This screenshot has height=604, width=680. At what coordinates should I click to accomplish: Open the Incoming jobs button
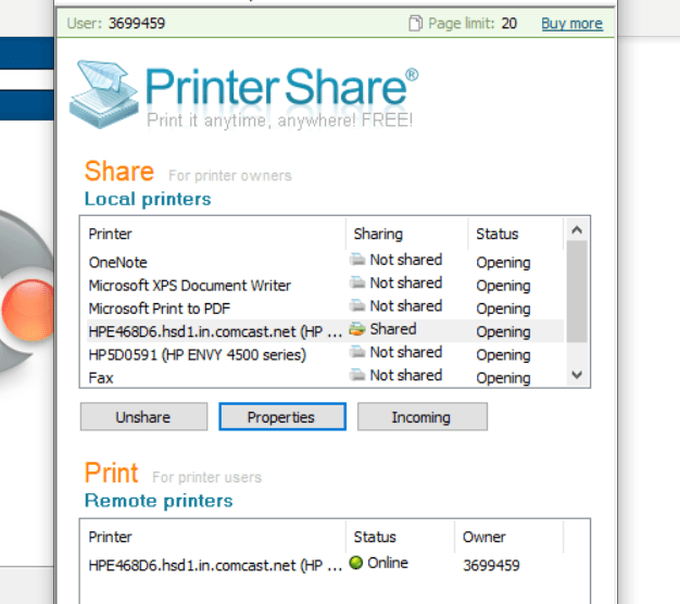[422, 417]
